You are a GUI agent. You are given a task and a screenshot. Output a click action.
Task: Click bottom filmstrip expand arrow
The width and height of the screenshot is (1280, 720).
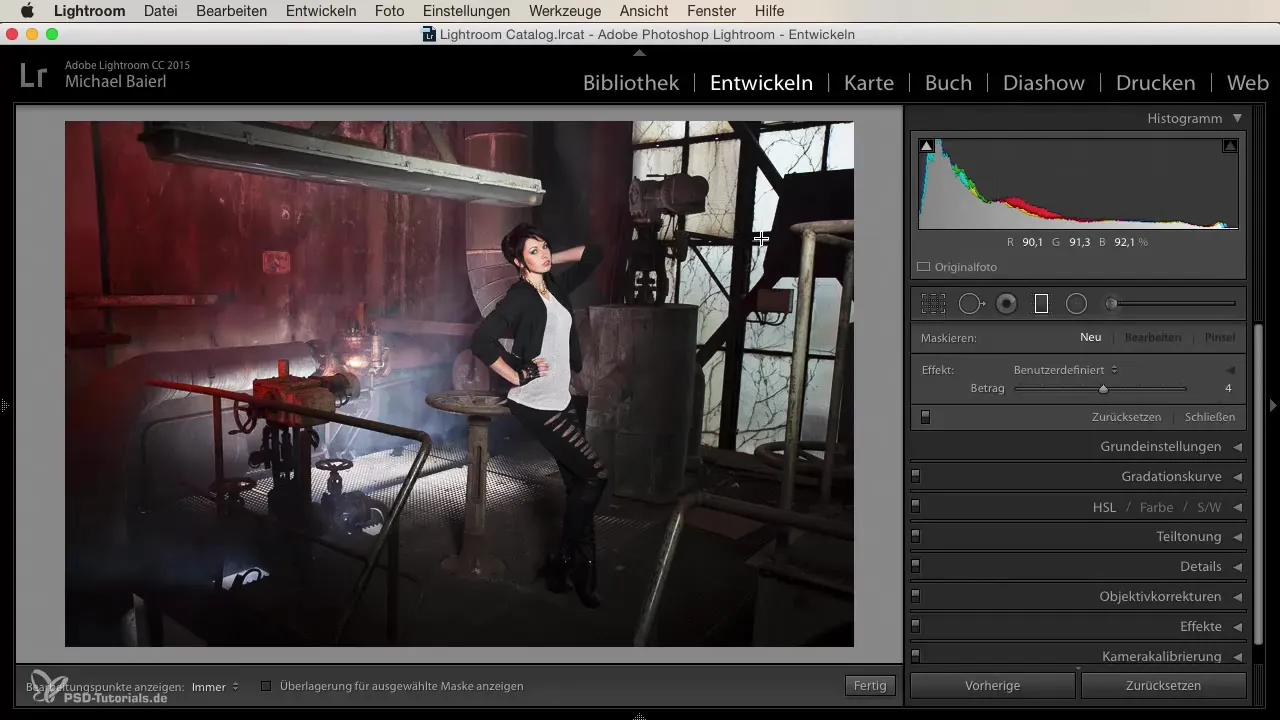tap(640, 715)
